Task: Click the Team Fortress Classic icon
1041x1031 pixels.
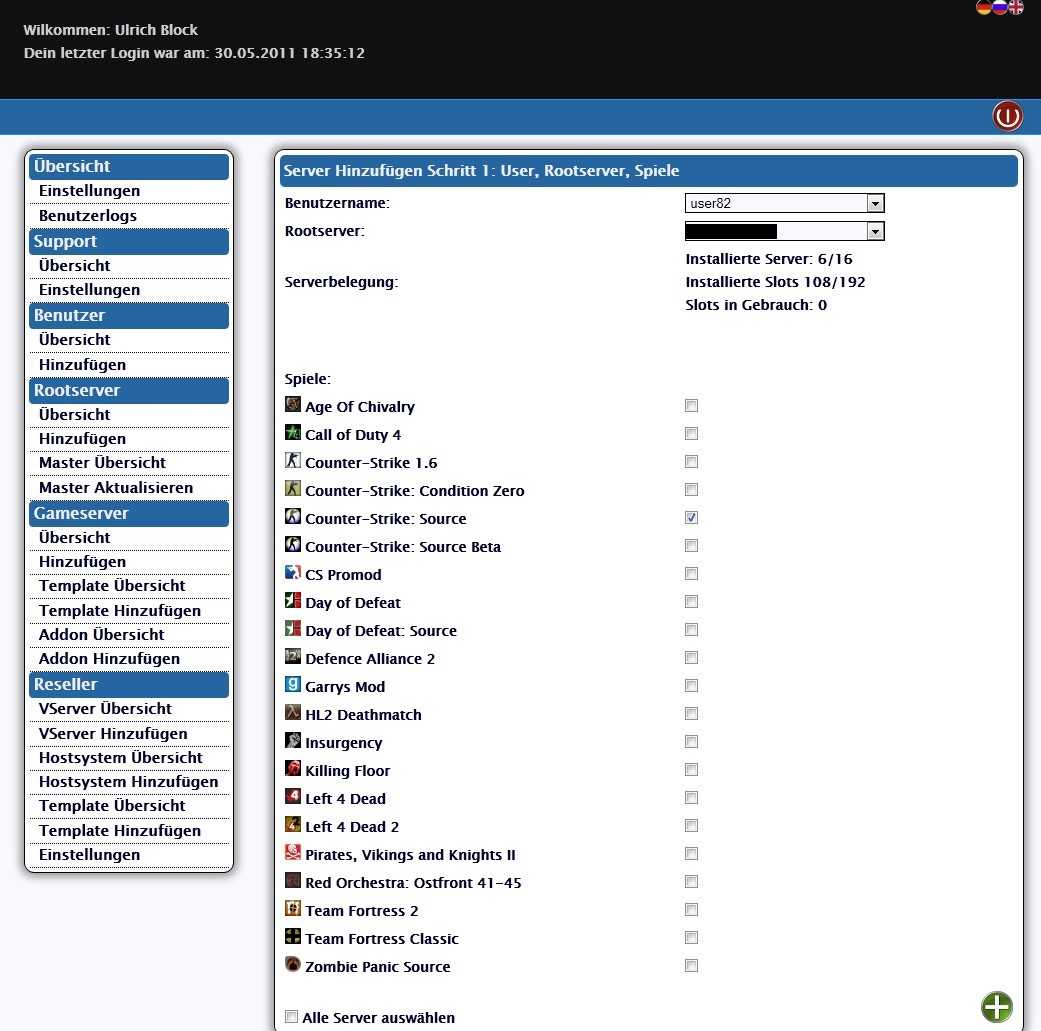Action: pos(293,936)
